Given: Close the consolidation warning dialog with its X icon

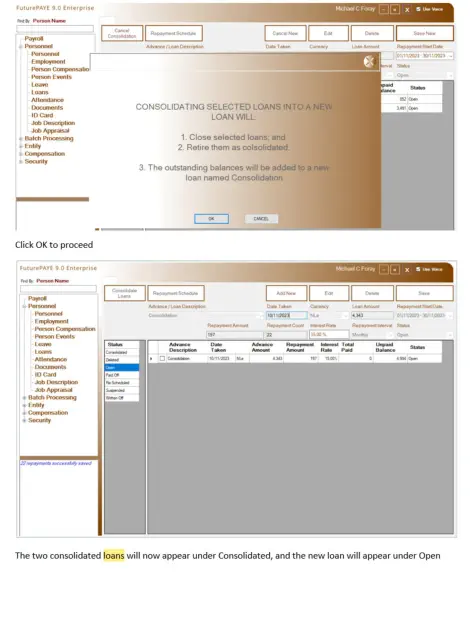Looking at the screenshot, I should point(369,61).
